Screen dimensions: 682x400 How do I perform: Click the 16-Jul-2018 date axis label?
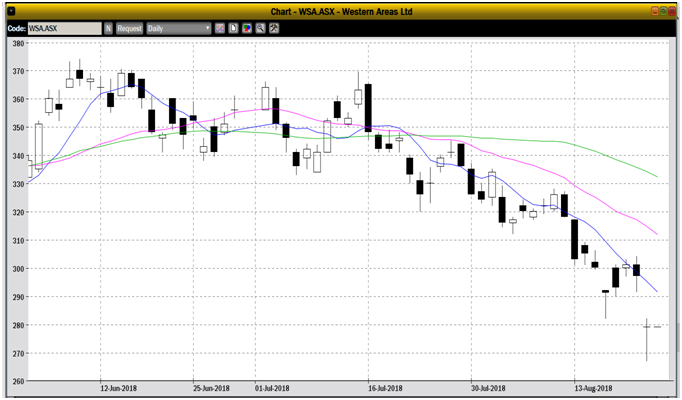pyautogui.click(x=384, y=388)
